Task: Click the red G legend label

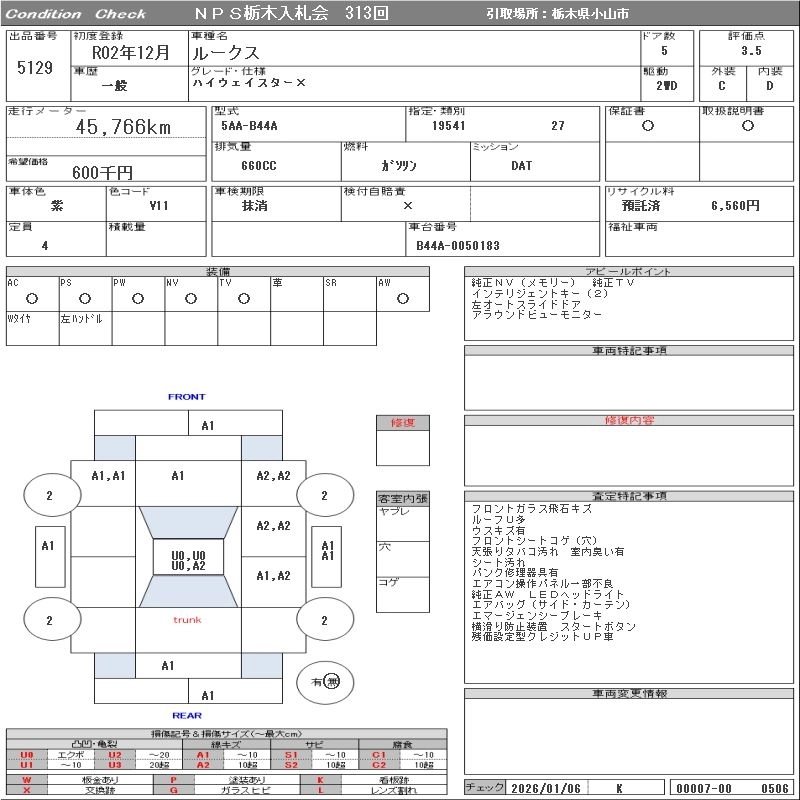Action: coord(173,790)
